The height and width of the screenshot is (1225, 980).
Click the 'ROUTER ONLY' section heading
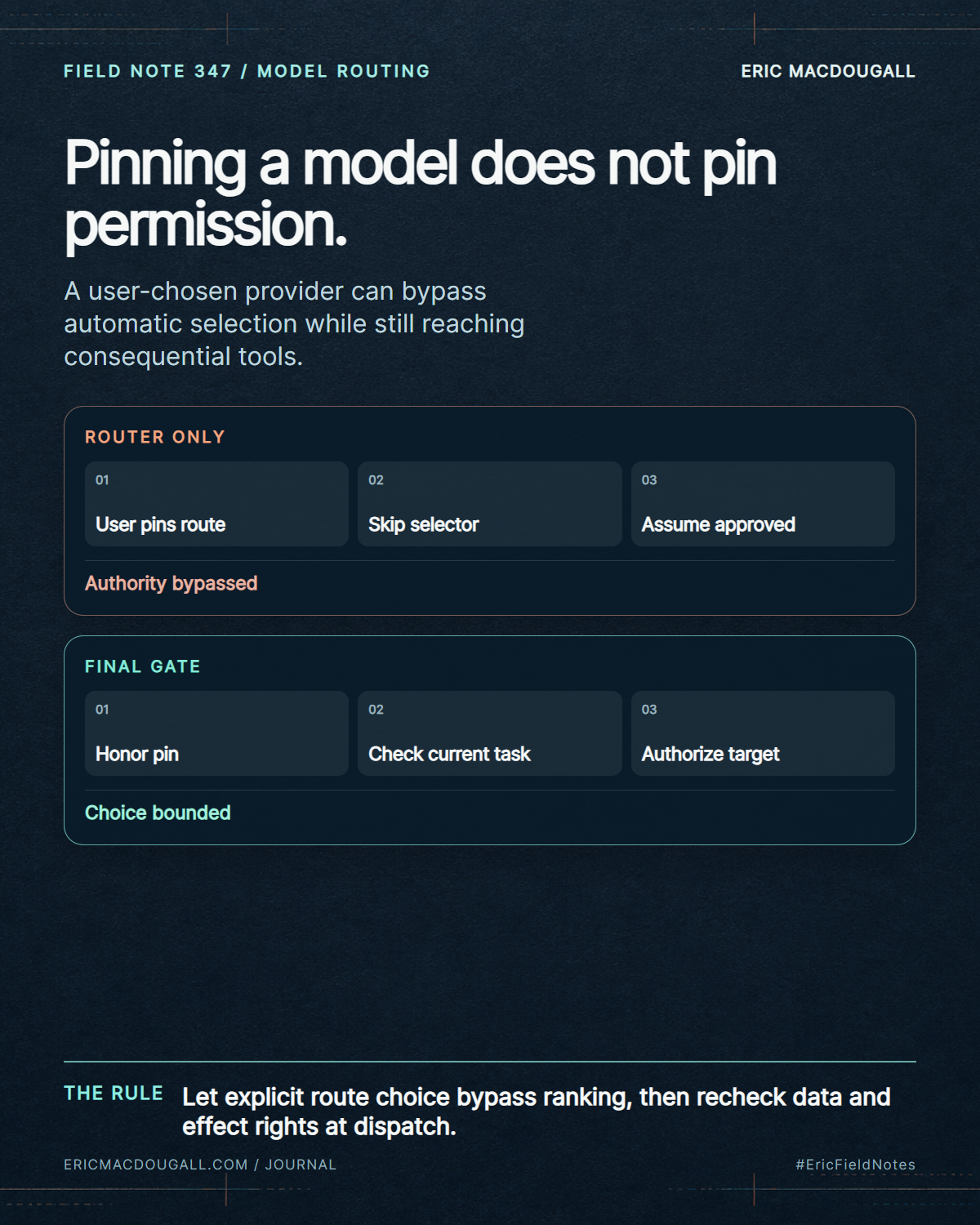155,437
